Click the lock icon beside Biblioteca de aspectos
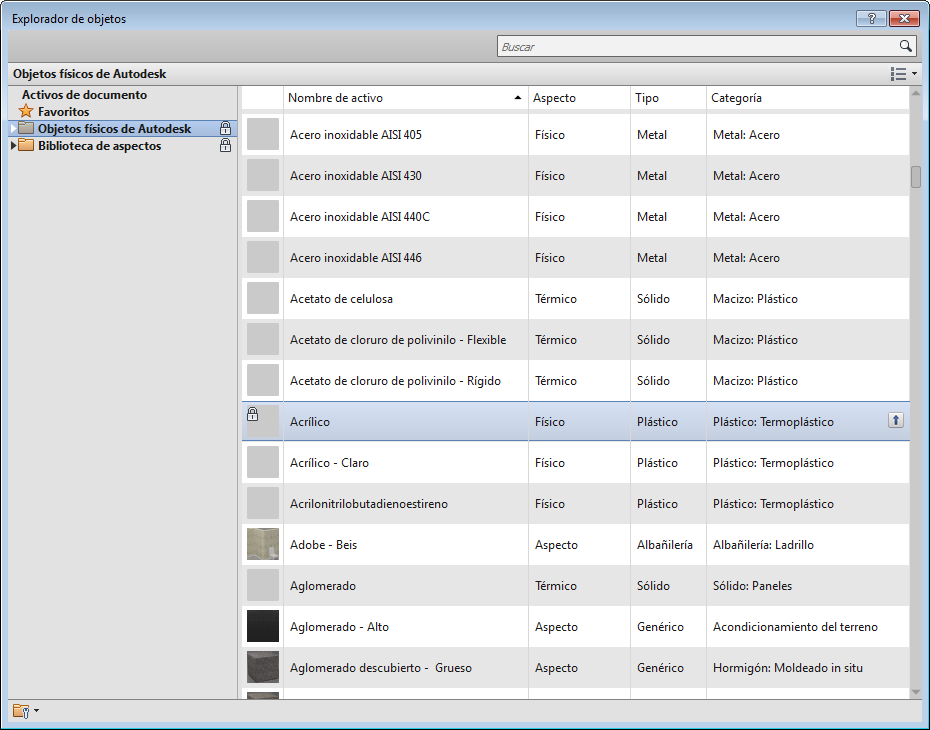This screenshot has height=730, width=930. [225, 145]
